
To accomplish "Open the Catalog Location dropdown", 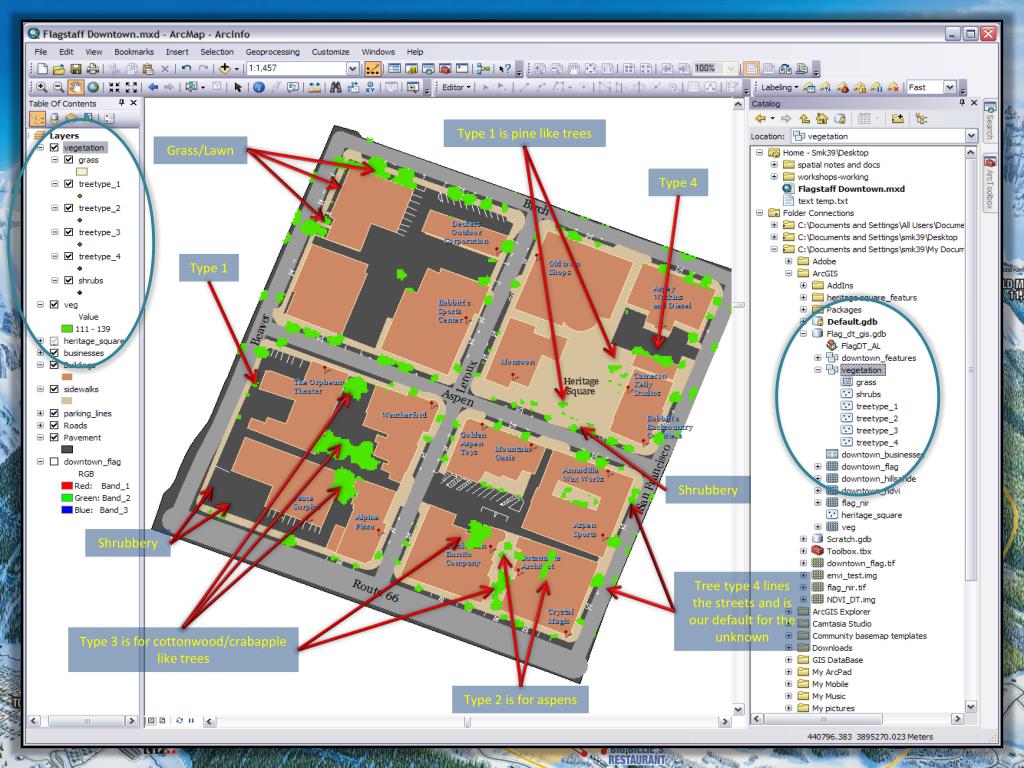I will (x=970, y=135).
